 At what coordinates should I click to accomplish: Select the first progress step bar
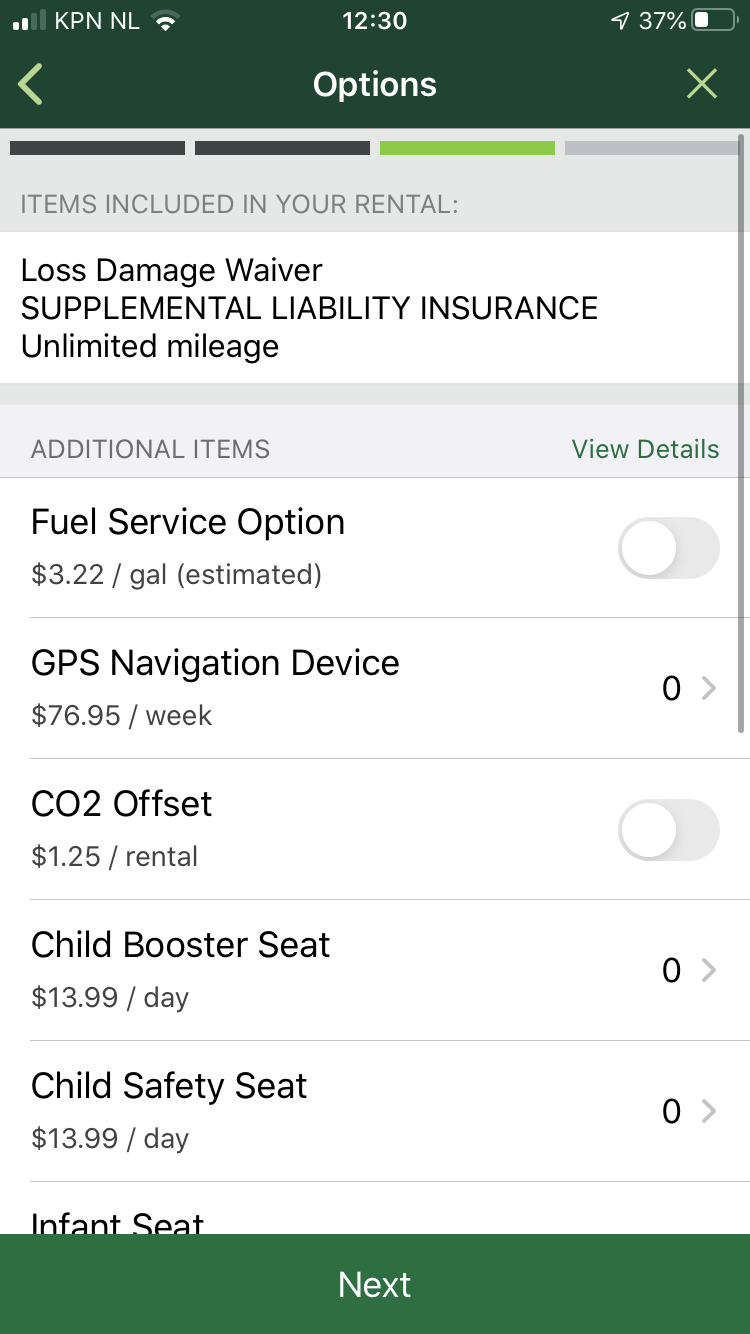(97, 148)
